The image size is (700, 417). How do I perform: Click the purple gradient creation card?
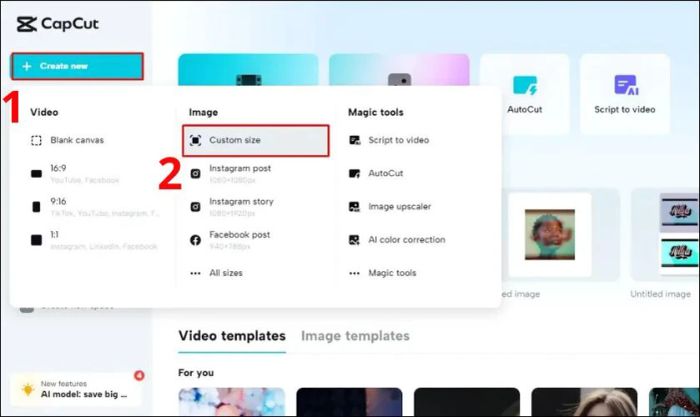[x=399, y=70]
